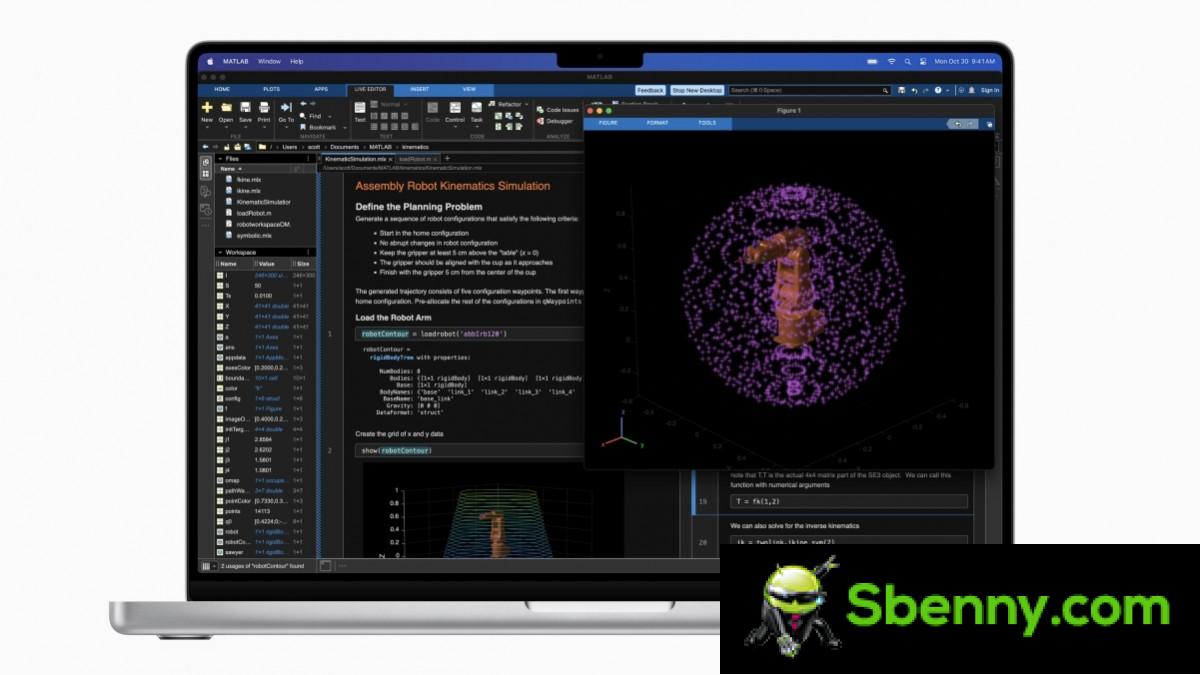The image size is (1200, 675).
Task: Click the macOS Spotlight search icon
Action: [x=907, y=61]
